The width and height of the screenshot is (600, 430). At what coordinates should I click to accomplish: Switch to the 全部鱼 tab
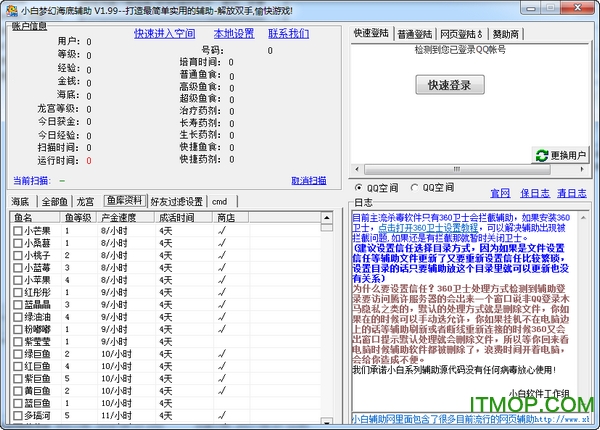pyautogui.click(x=55, y=201)
